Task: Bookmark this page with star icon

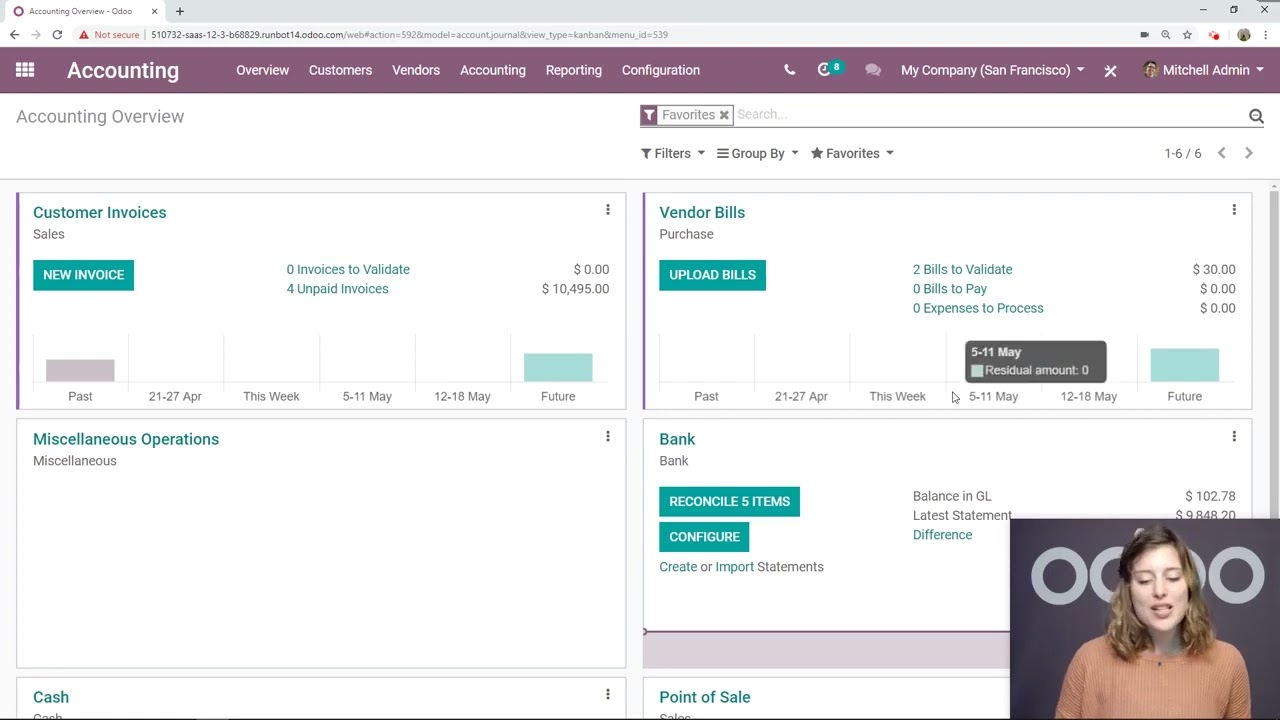Action: pyautogui.click(x=1187, y=34)
